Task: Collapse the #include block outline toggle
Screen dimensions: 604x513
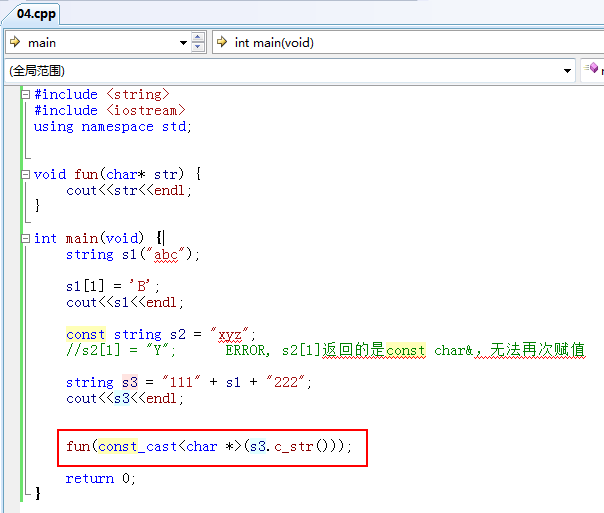Action: (25, 94)
